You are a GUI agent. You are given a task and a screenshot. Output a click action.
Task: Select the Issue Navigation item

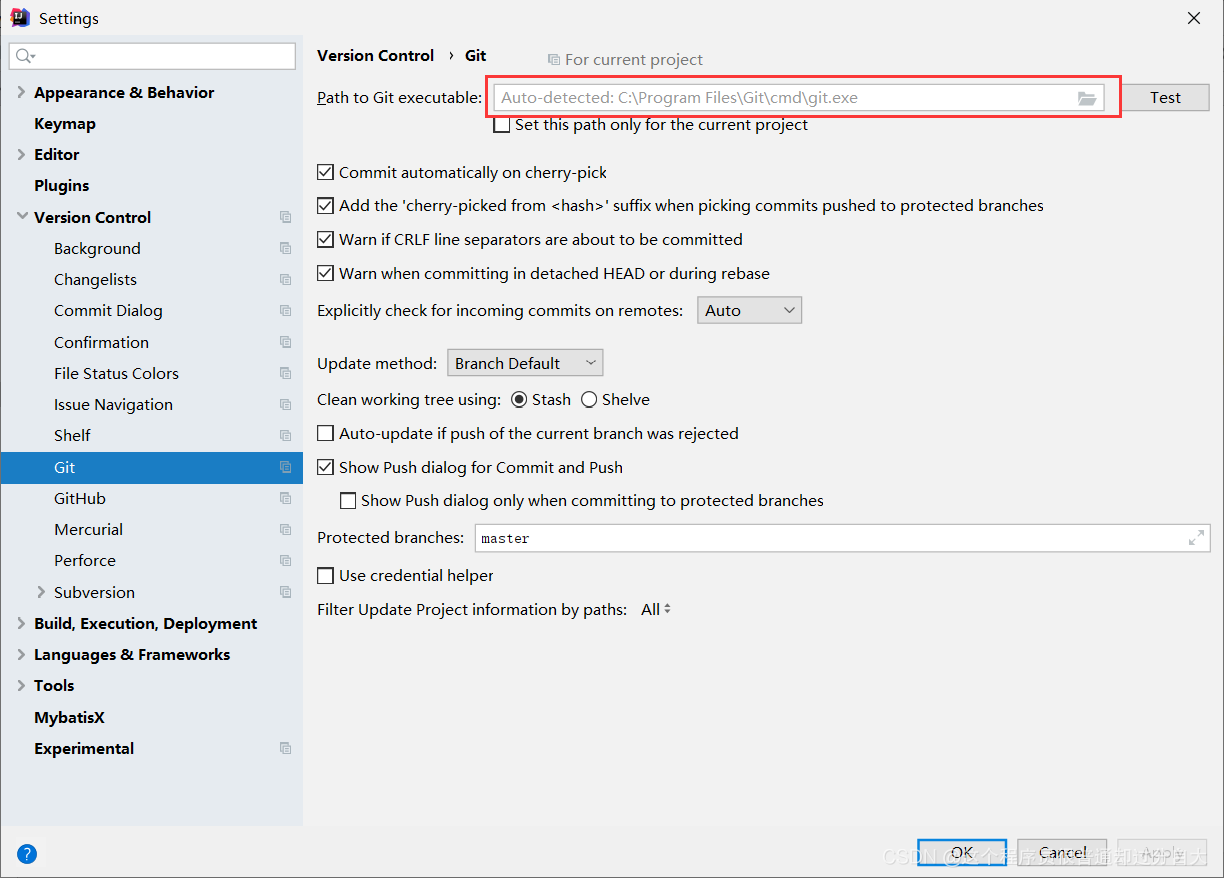[x=113, y=404]
